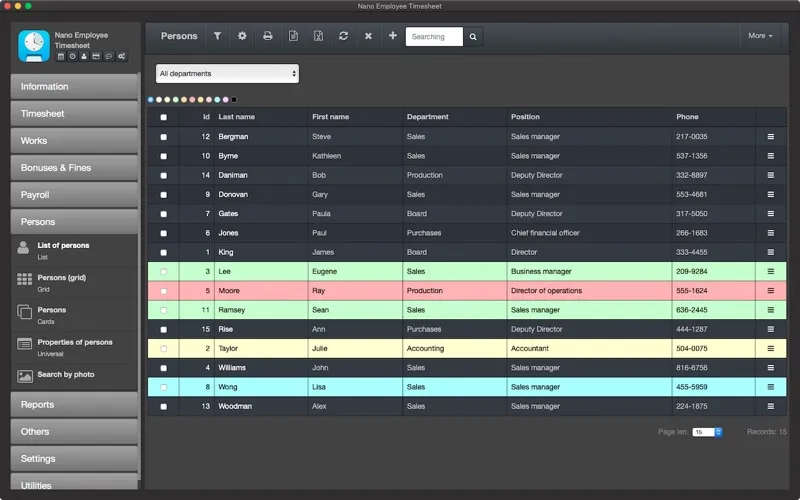
Task: Pick the cyan color dot
Action: point(217,99)
